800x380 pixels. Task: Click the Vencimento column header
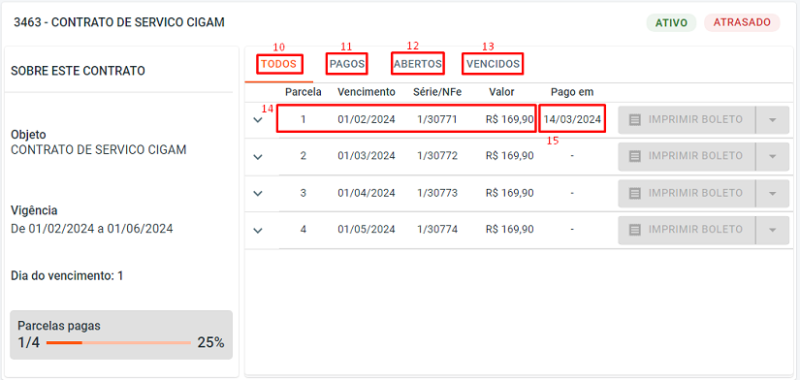366,92
